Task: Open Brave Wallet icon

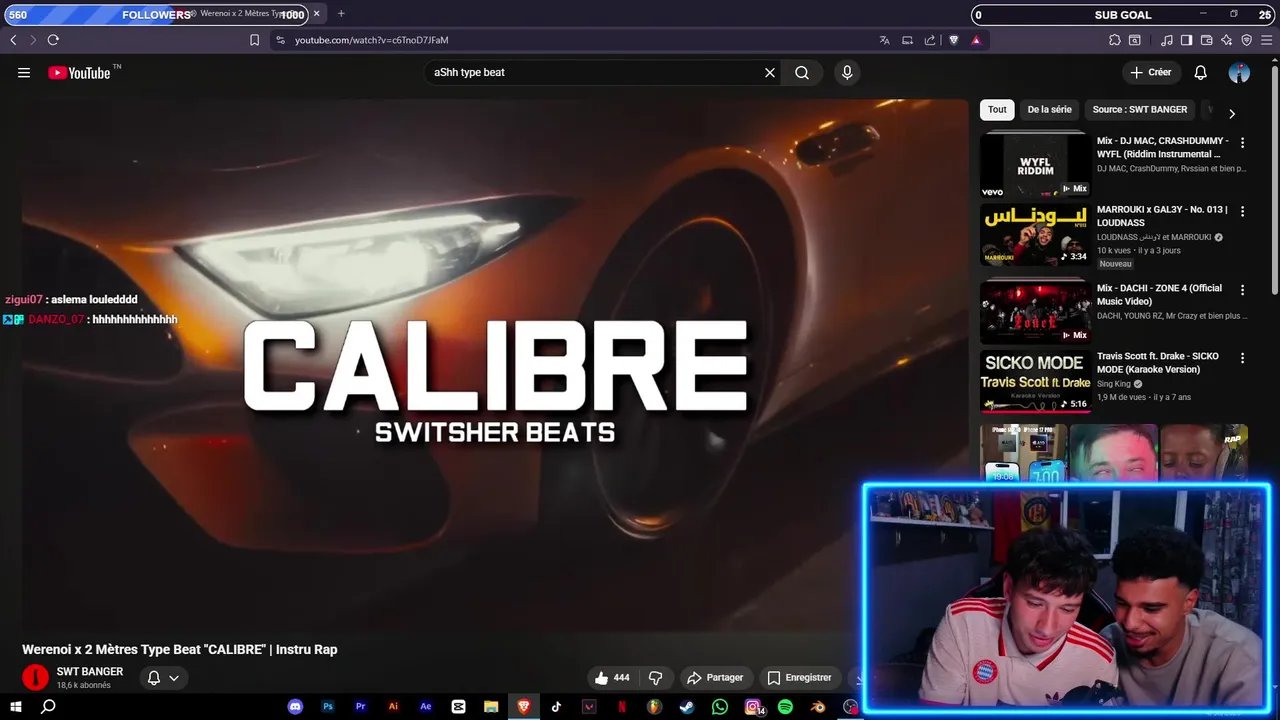Action: tap(1206, 40)
